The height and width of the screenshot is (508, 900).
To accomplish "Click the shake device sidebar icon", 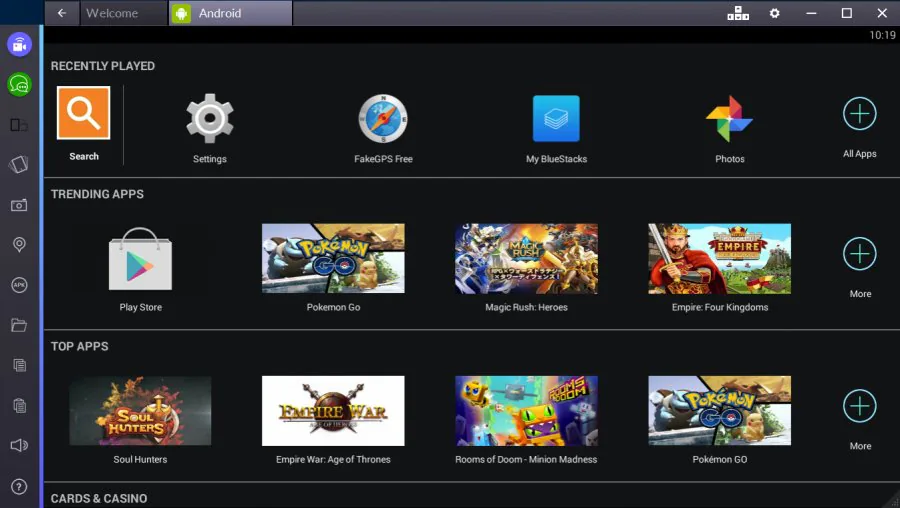I will 19,165.
